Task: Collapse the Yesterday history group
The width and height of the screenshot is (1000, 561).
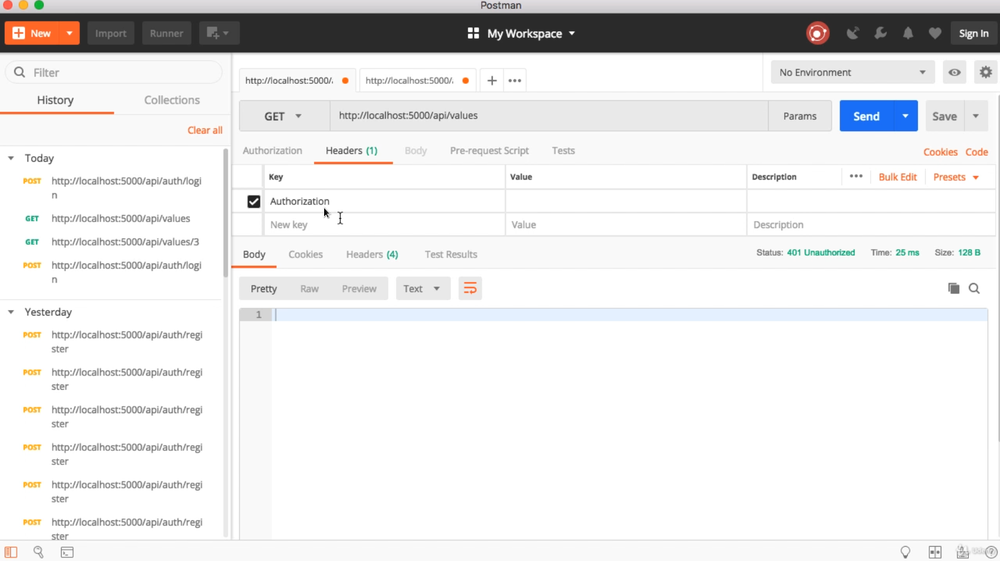Action: [11, 312]
